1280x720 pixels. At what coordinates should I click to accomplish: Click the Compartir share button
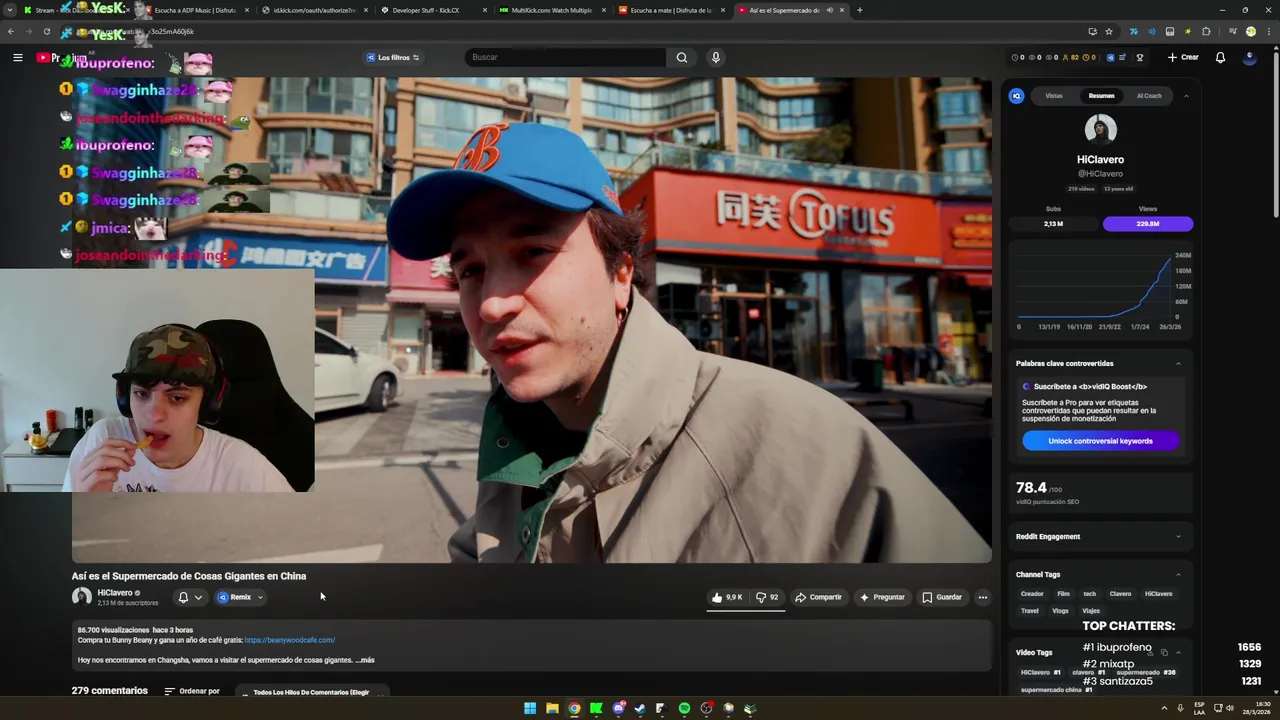tap(818, 597)
